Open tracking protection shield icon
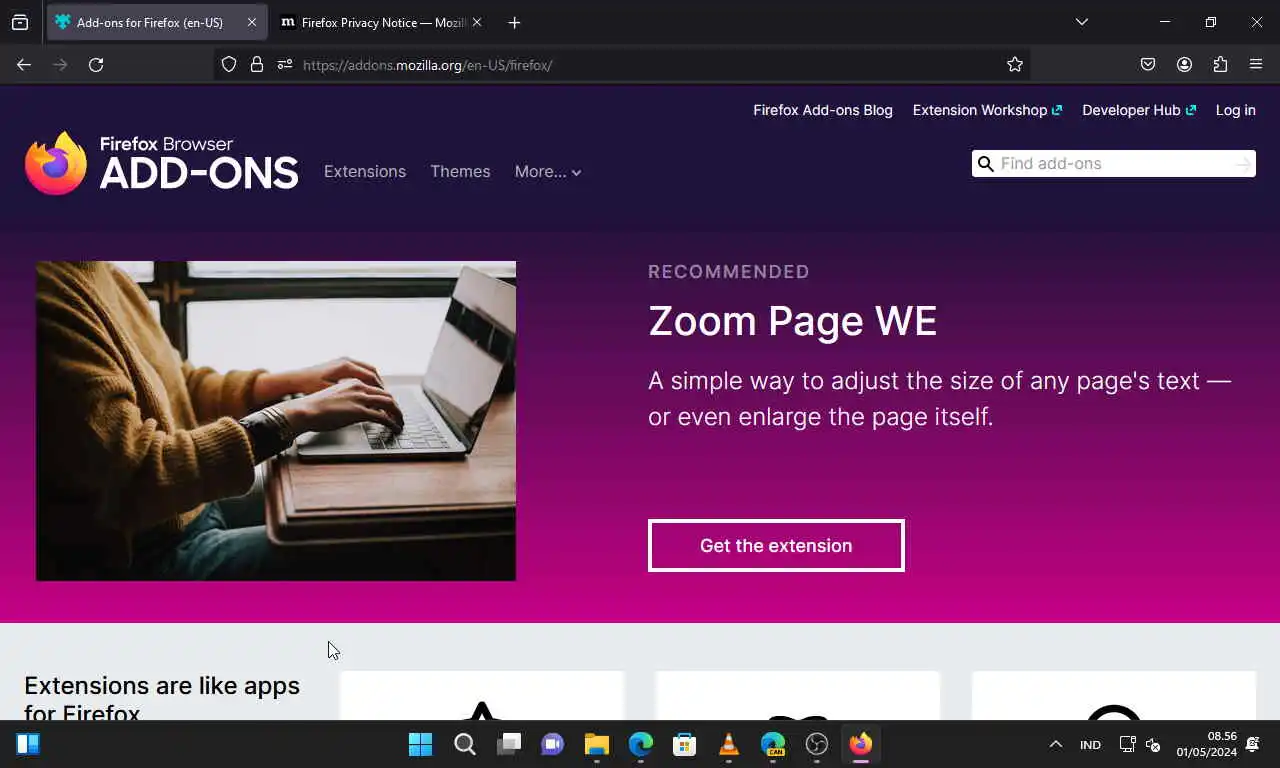This screenshot has height=768, width=1280. [229, 65]
